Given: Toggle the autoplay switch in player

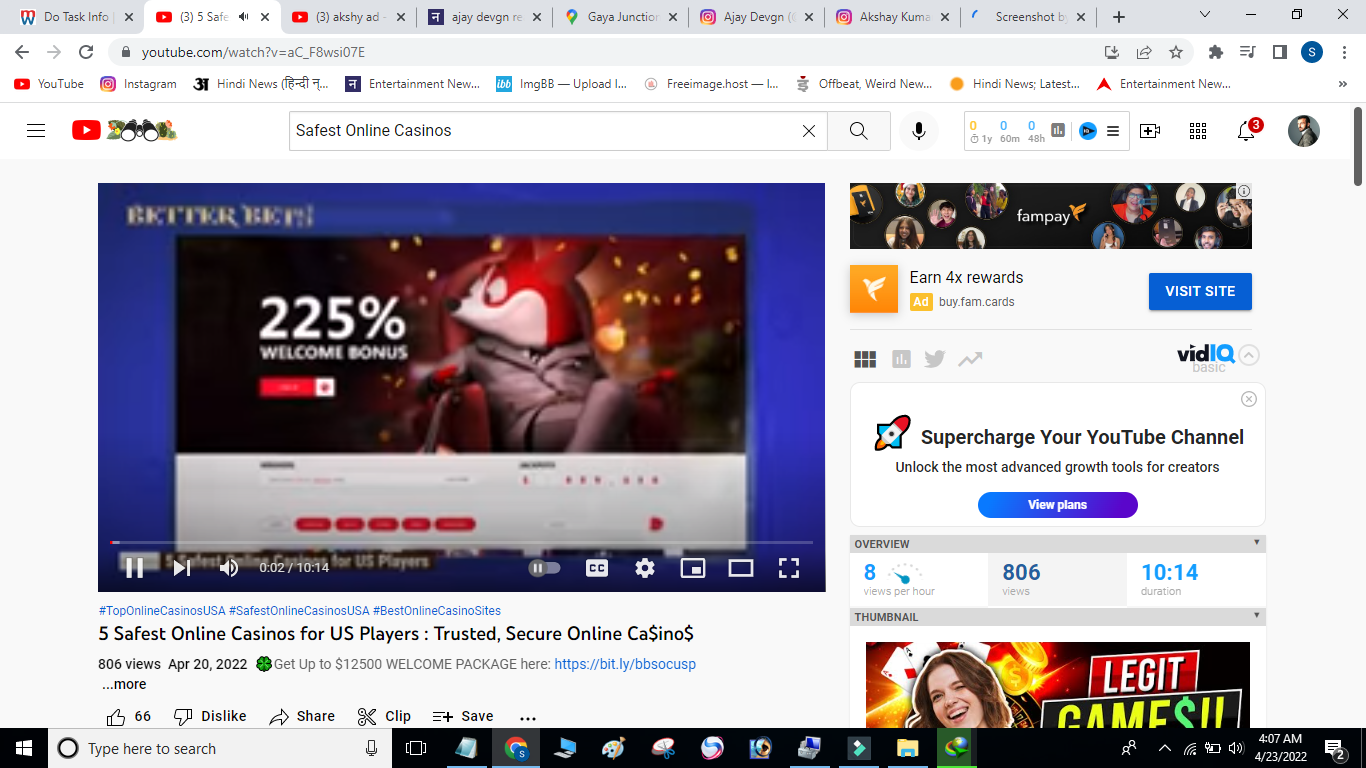Looking at the screenshot, I should point(544,568).
